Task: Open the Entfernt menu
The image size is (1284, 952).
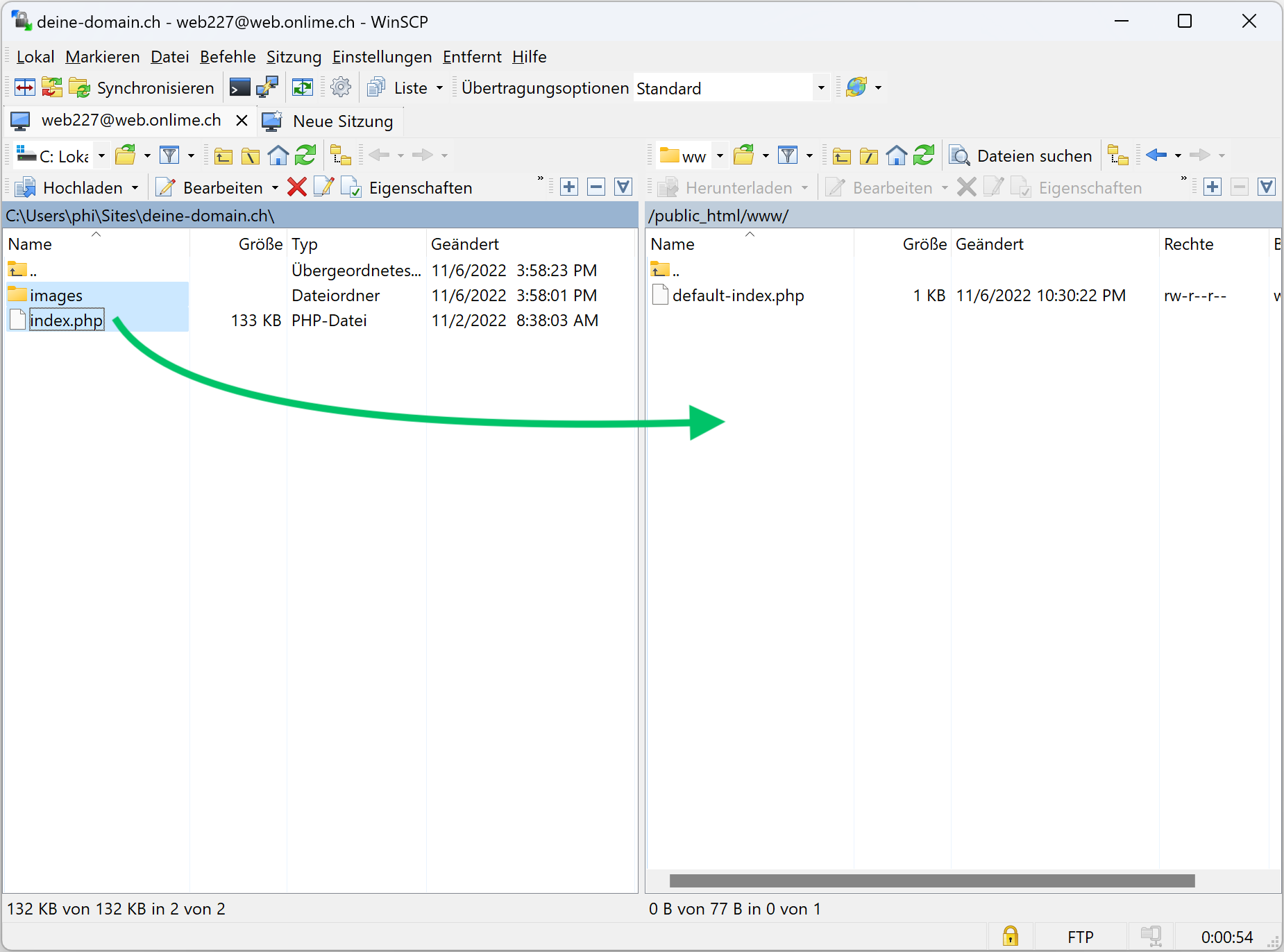Action: (472, 57)
